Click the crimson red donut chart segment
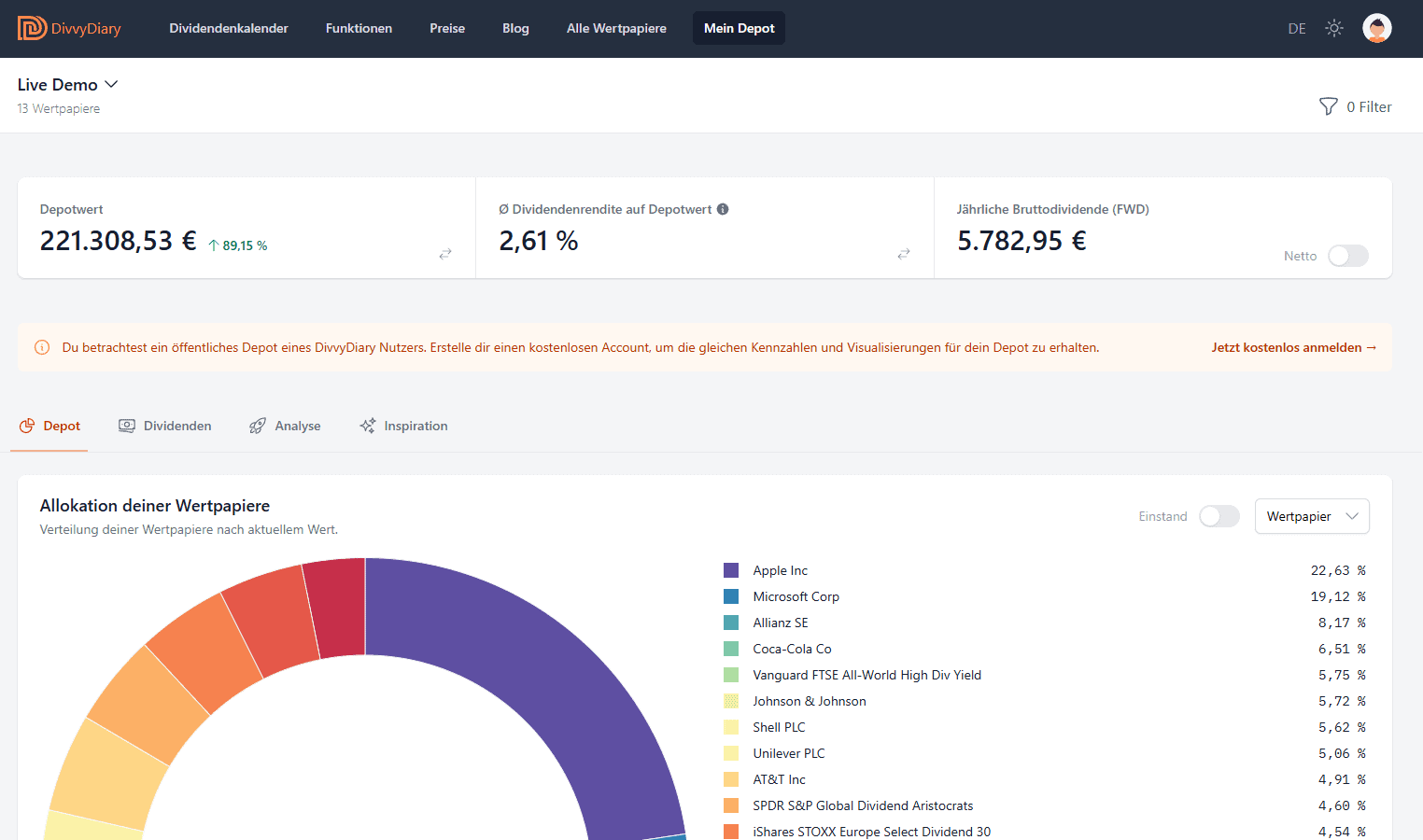 (x=336, y=607)
